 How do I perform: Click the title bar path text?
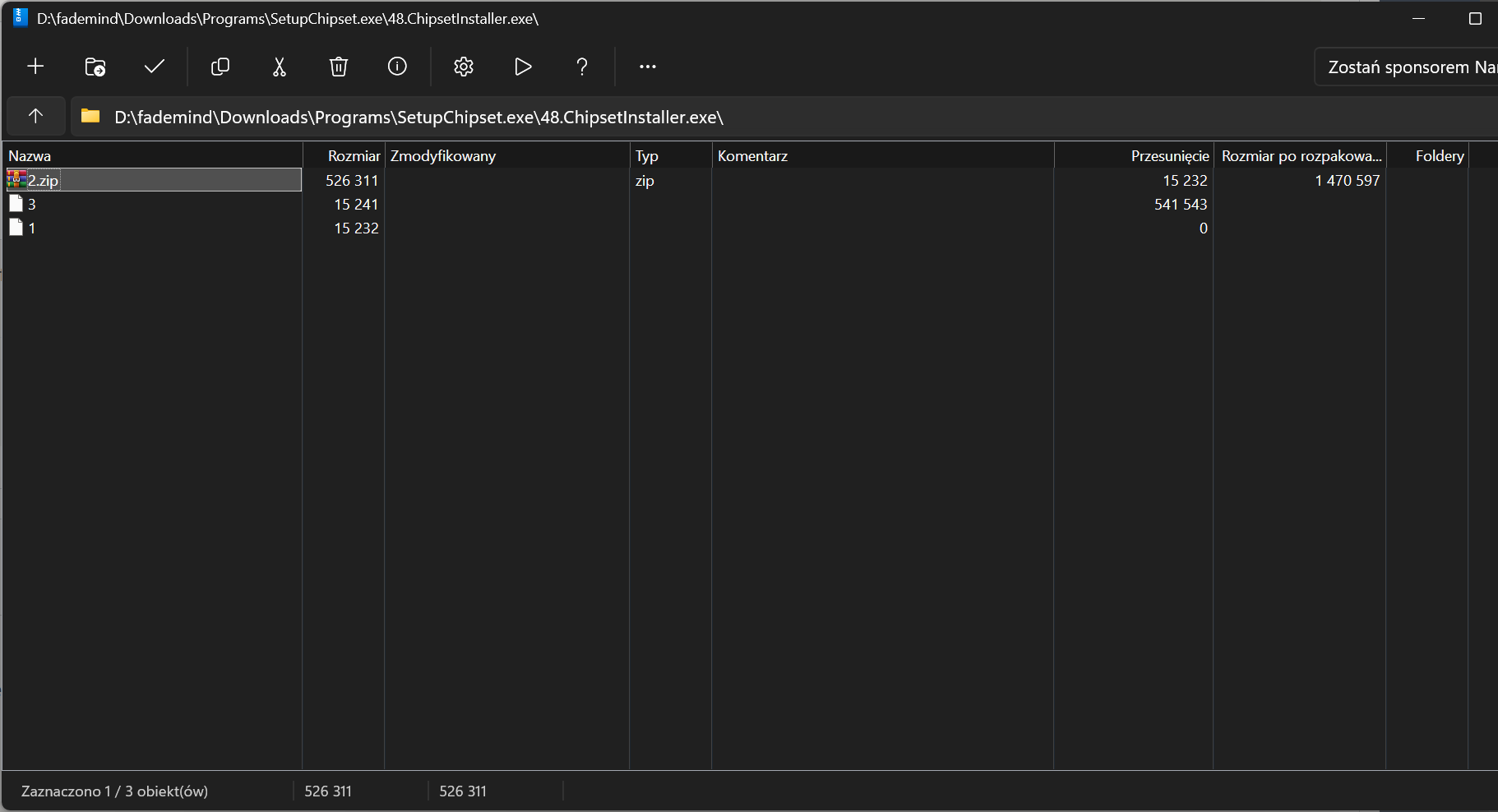[288, 18]
